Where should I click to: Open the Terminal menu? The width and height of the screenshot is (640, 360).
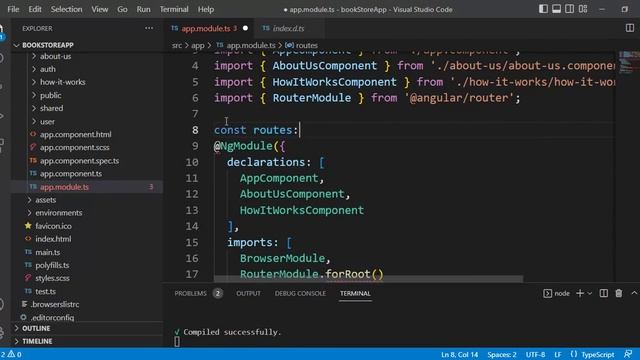pyautogui.click(x=174, y=9)
